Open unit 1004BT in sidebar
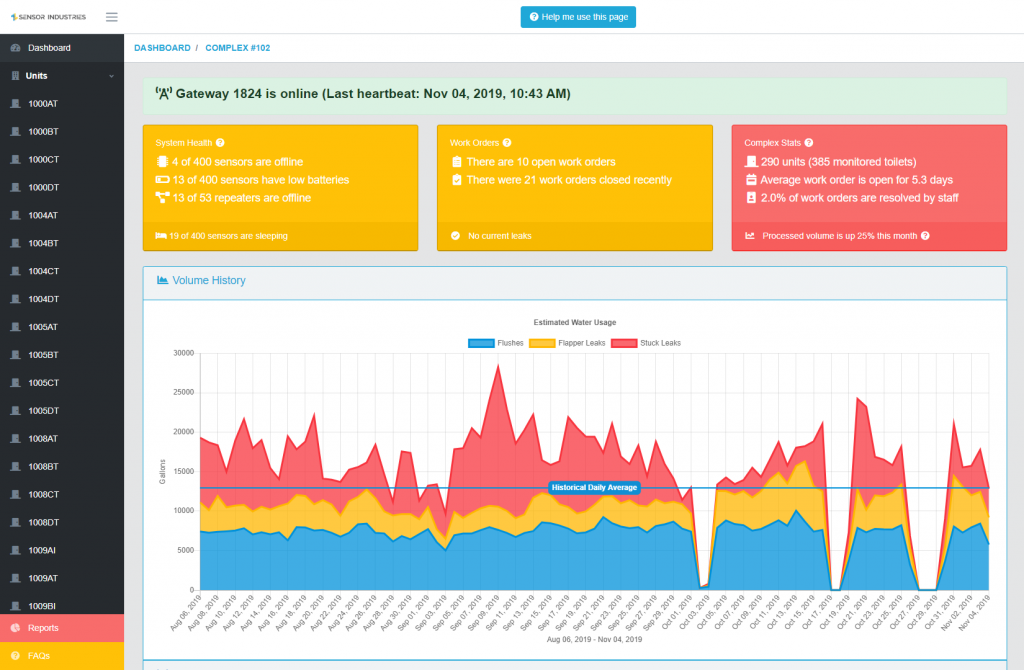This screenshot has width=1024, height=670. tap(43, 243)
